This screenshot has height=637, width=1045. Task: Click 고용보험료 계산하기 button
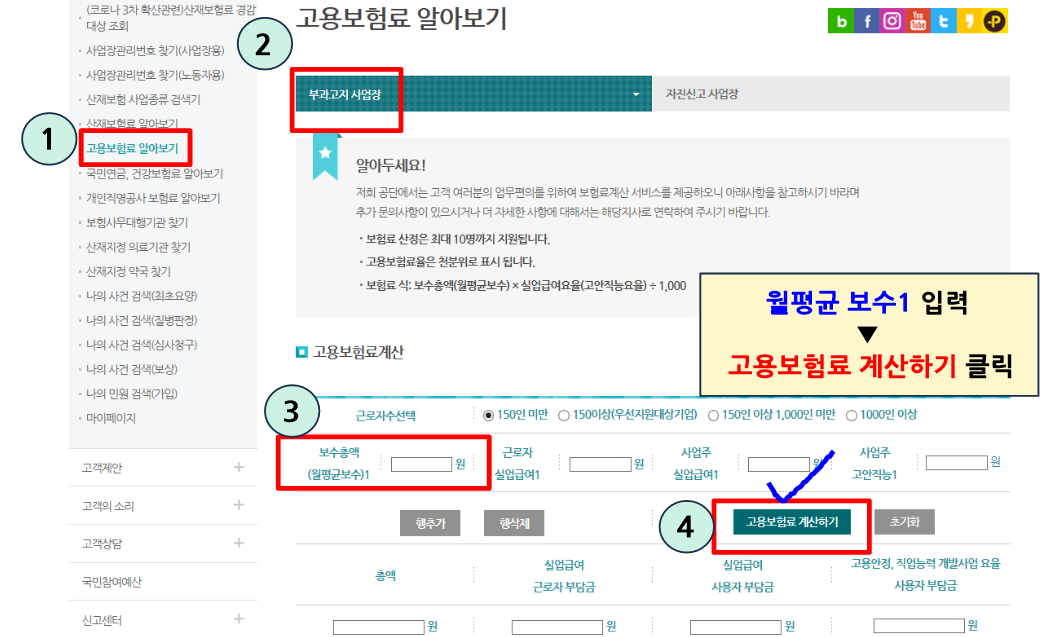(792, 522)
